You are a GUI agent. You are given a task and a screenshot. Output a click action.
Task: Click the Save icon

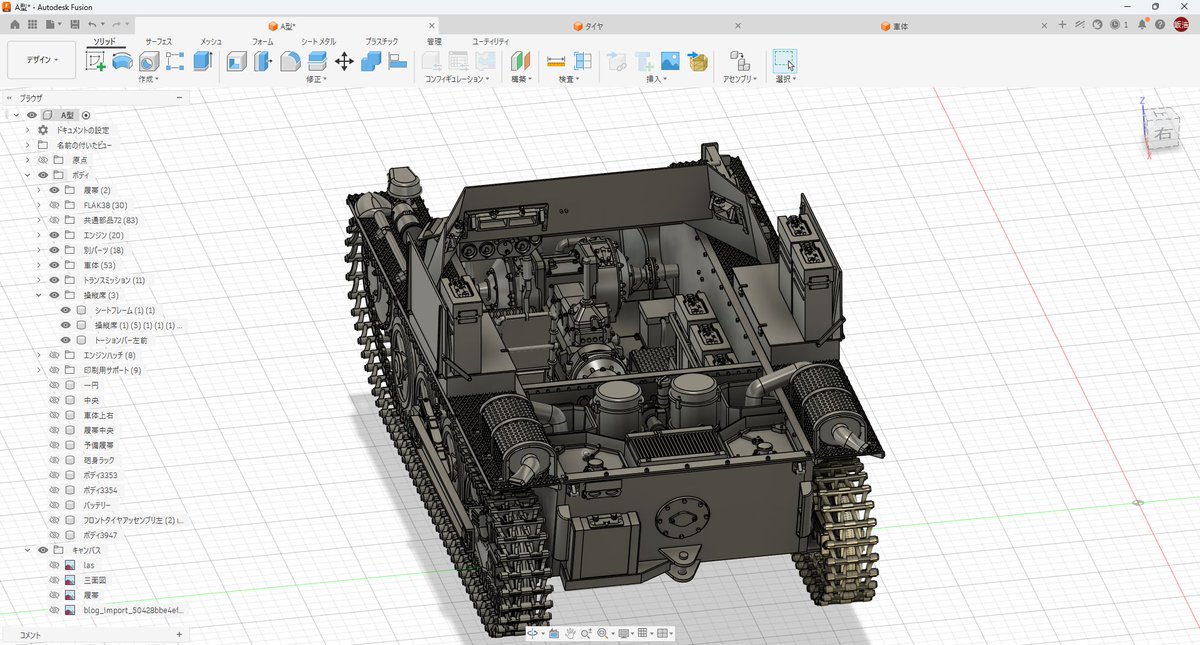[x=74, y=24]
